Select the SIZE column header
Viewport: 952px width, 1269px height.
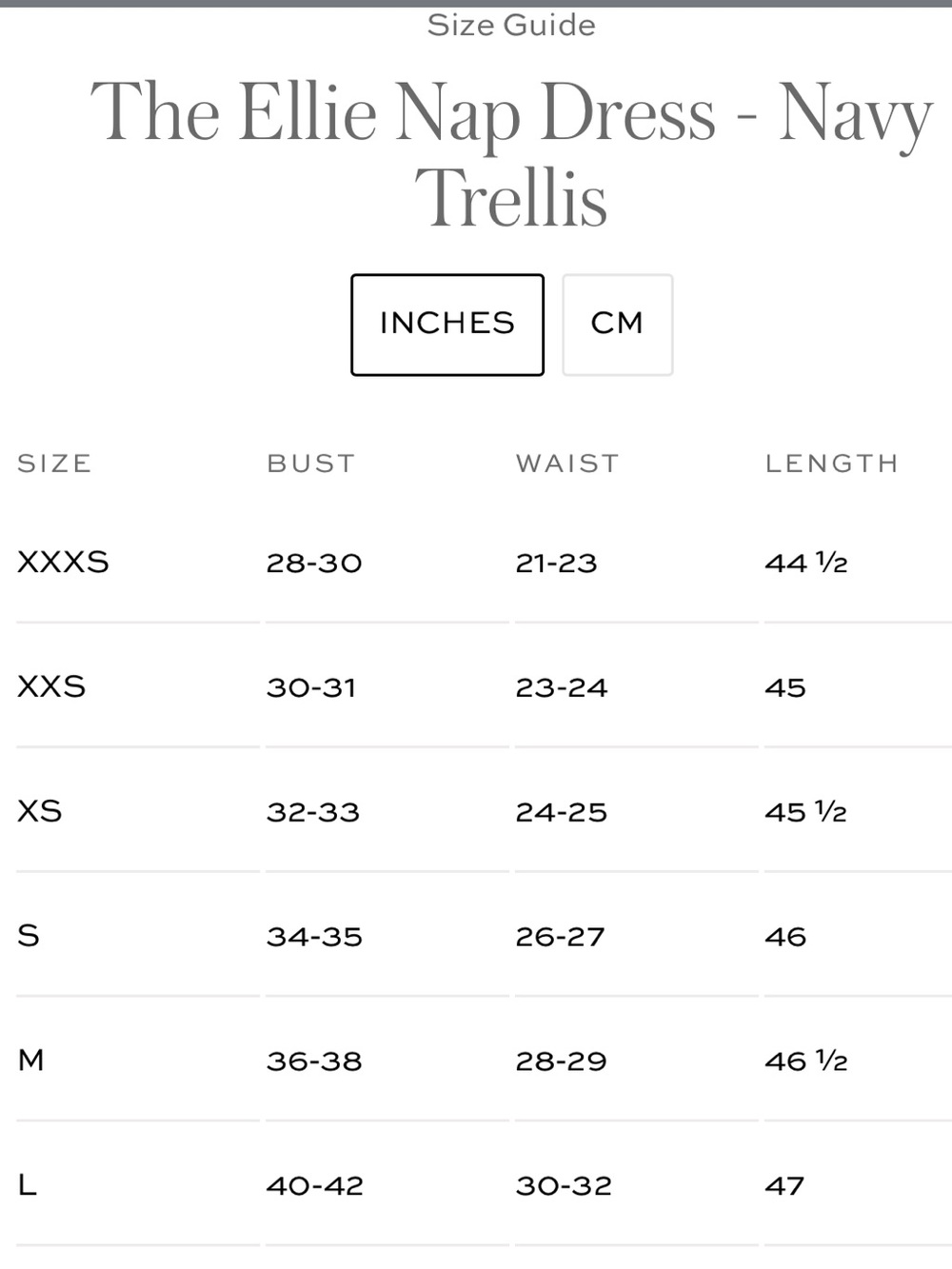point(54,464)
